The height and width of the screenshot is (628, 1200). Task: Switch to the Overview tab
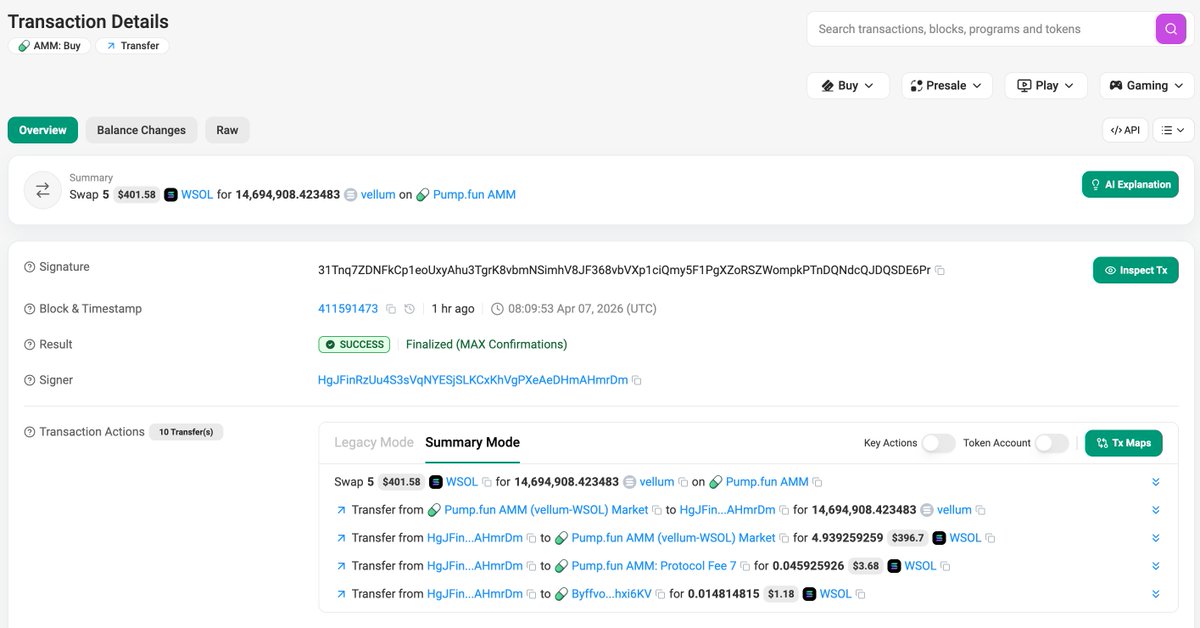42,130
